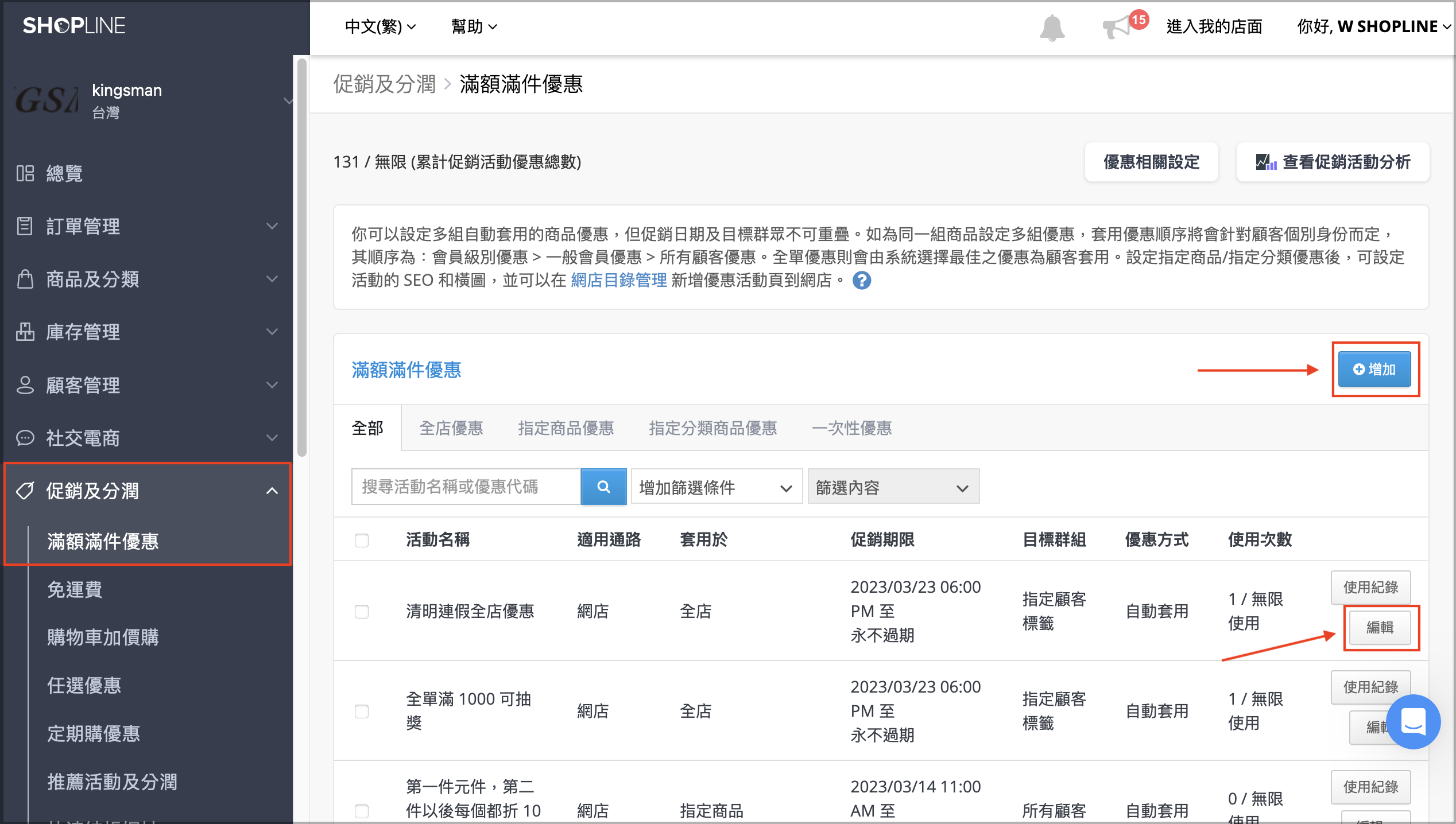Click the 活動名稱 column header

coord(438,539)
